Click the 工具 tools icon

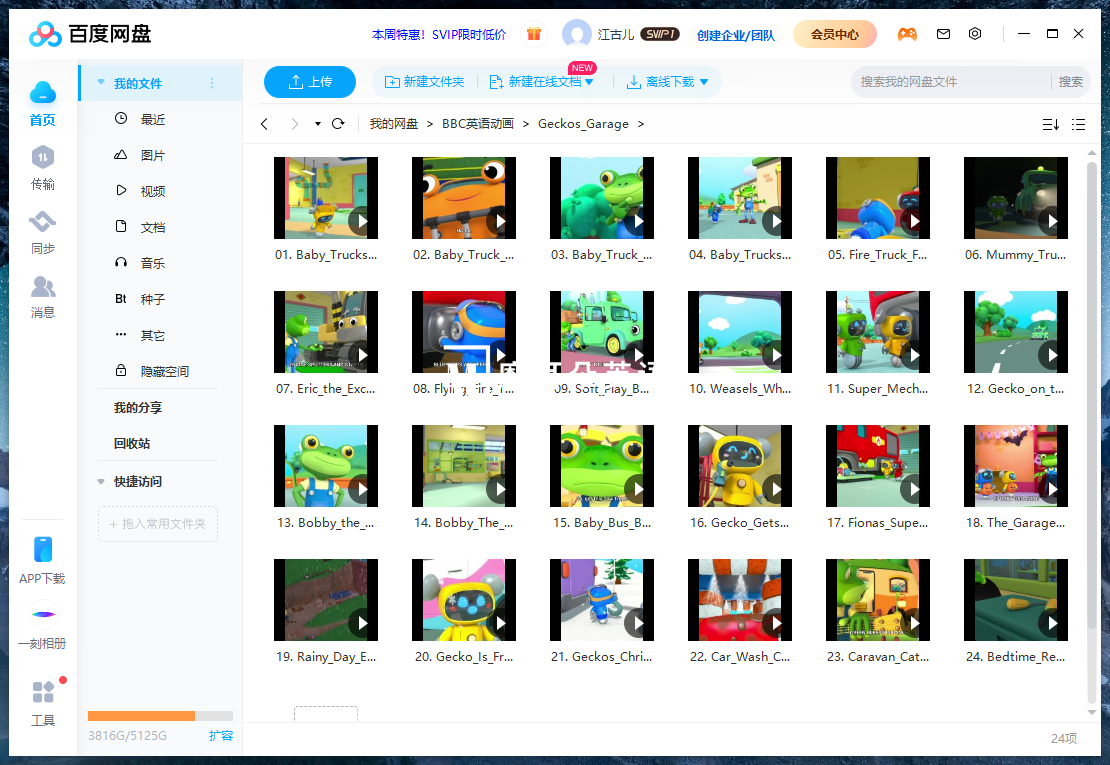pos(42,693)
